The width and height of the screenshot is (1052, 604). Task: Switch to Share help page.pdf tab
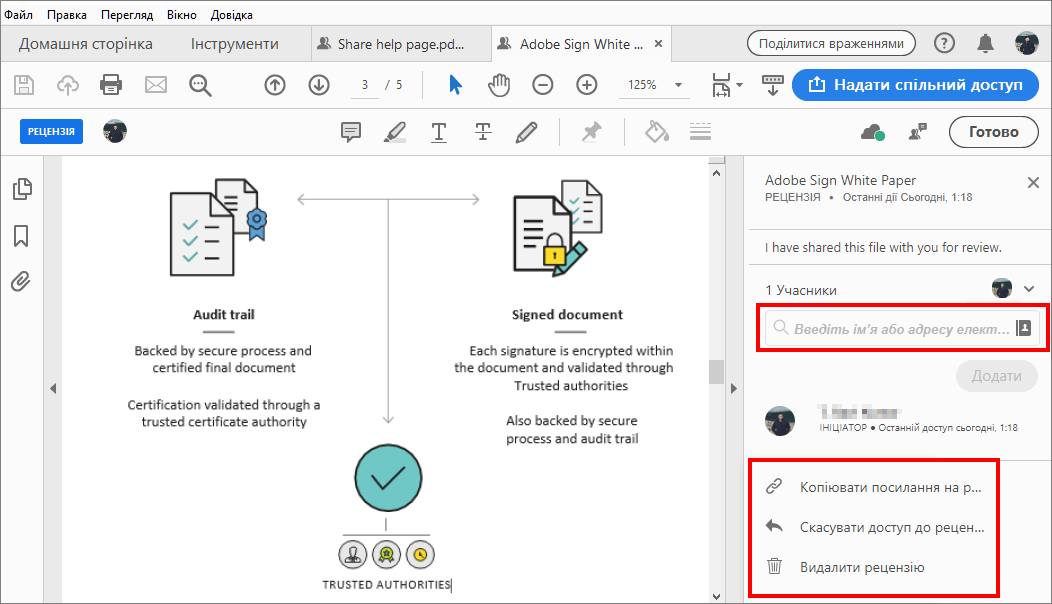[401, 44]
